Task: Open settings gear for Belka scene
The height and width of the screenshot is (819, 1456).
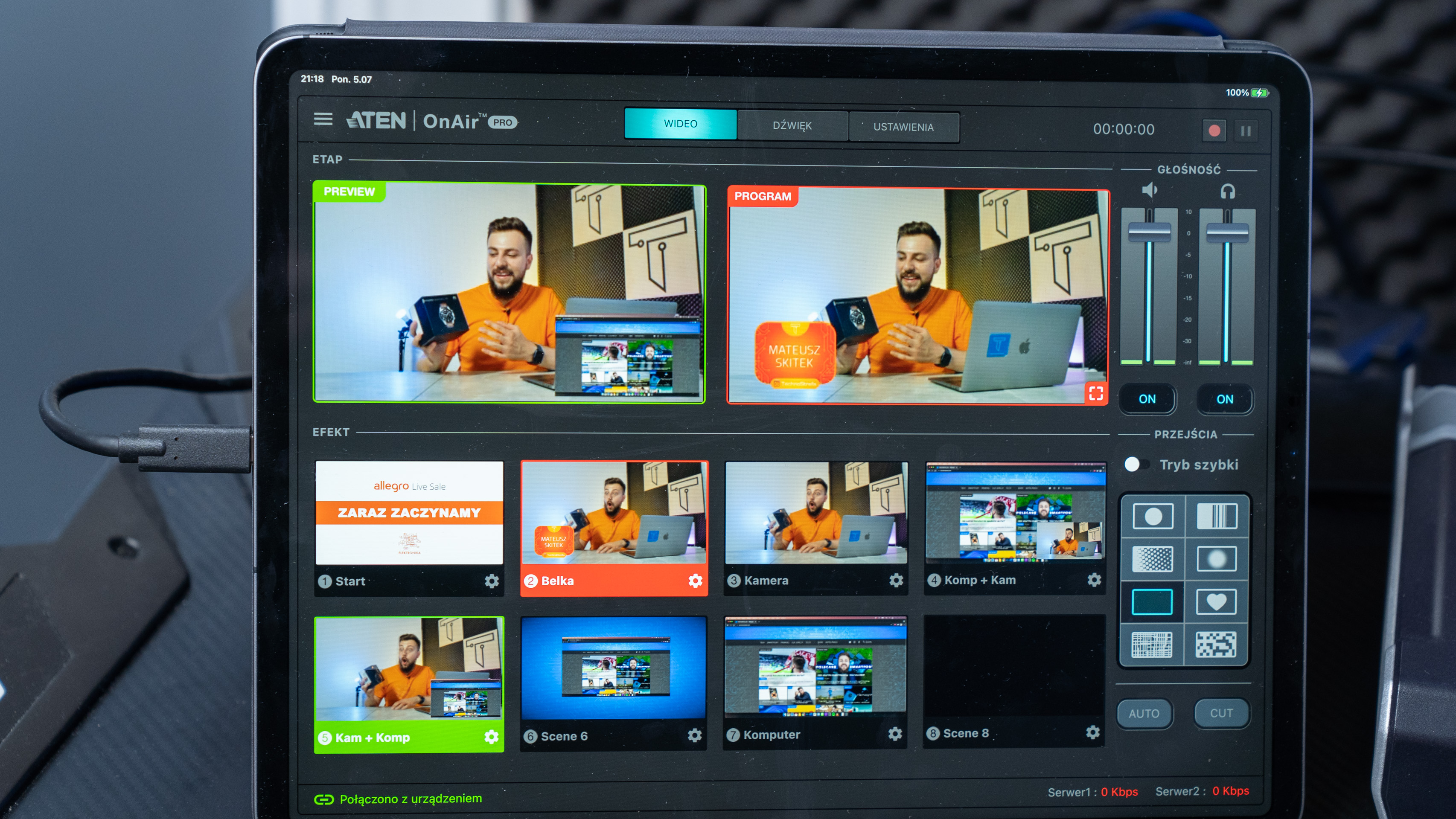Action: tap(695, 581)
